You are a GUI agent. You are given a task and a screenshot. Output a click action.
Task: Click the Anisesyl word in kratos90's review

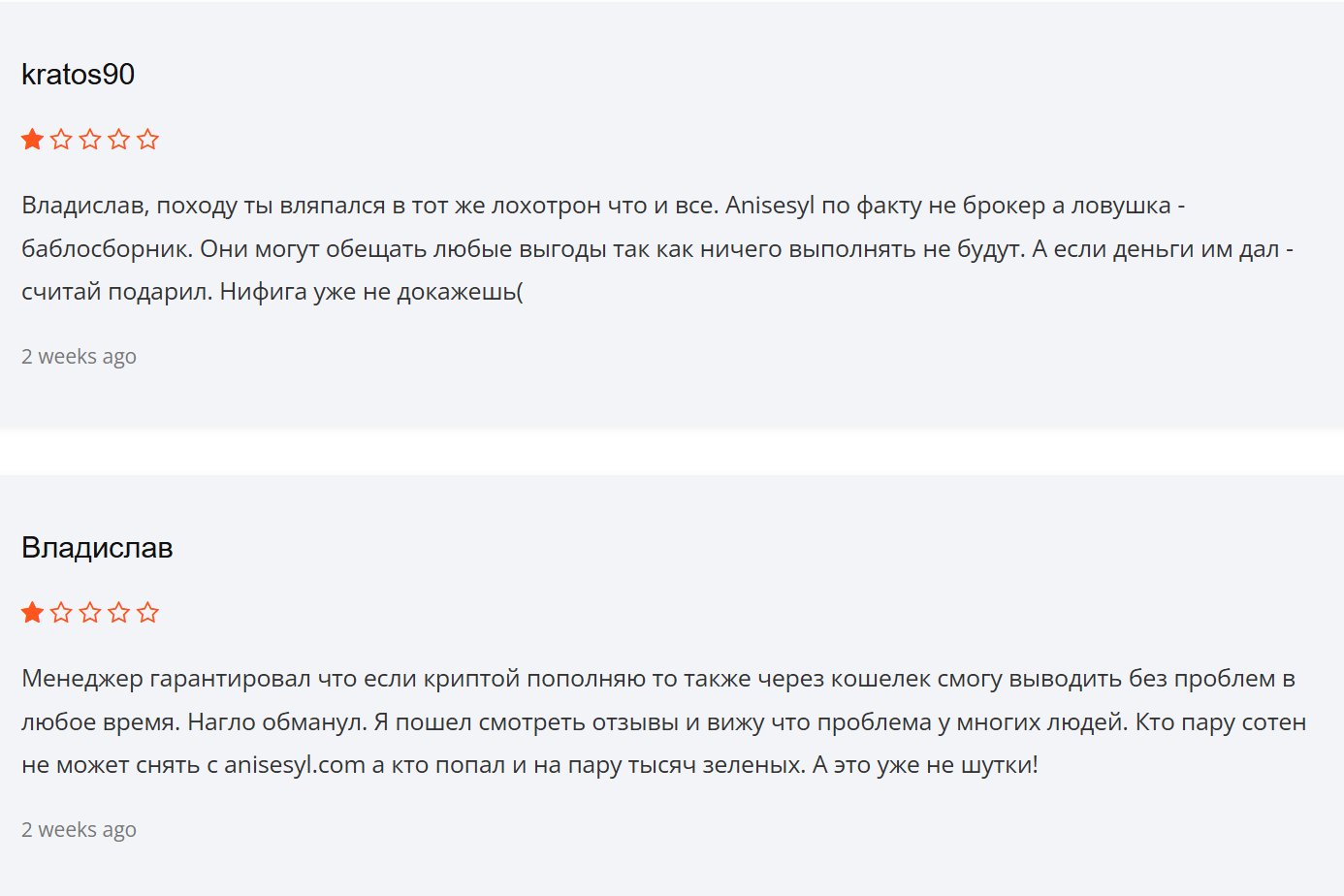coord(770,206)
